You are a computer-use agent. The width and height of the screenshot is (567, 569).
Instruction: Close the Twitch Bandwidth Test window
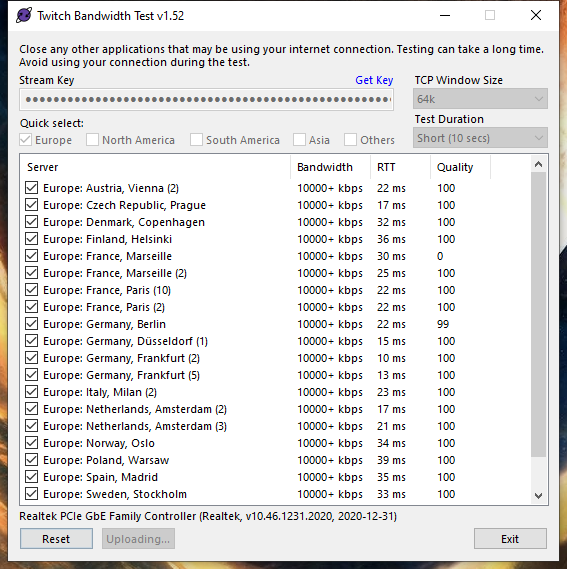point(536,15)
